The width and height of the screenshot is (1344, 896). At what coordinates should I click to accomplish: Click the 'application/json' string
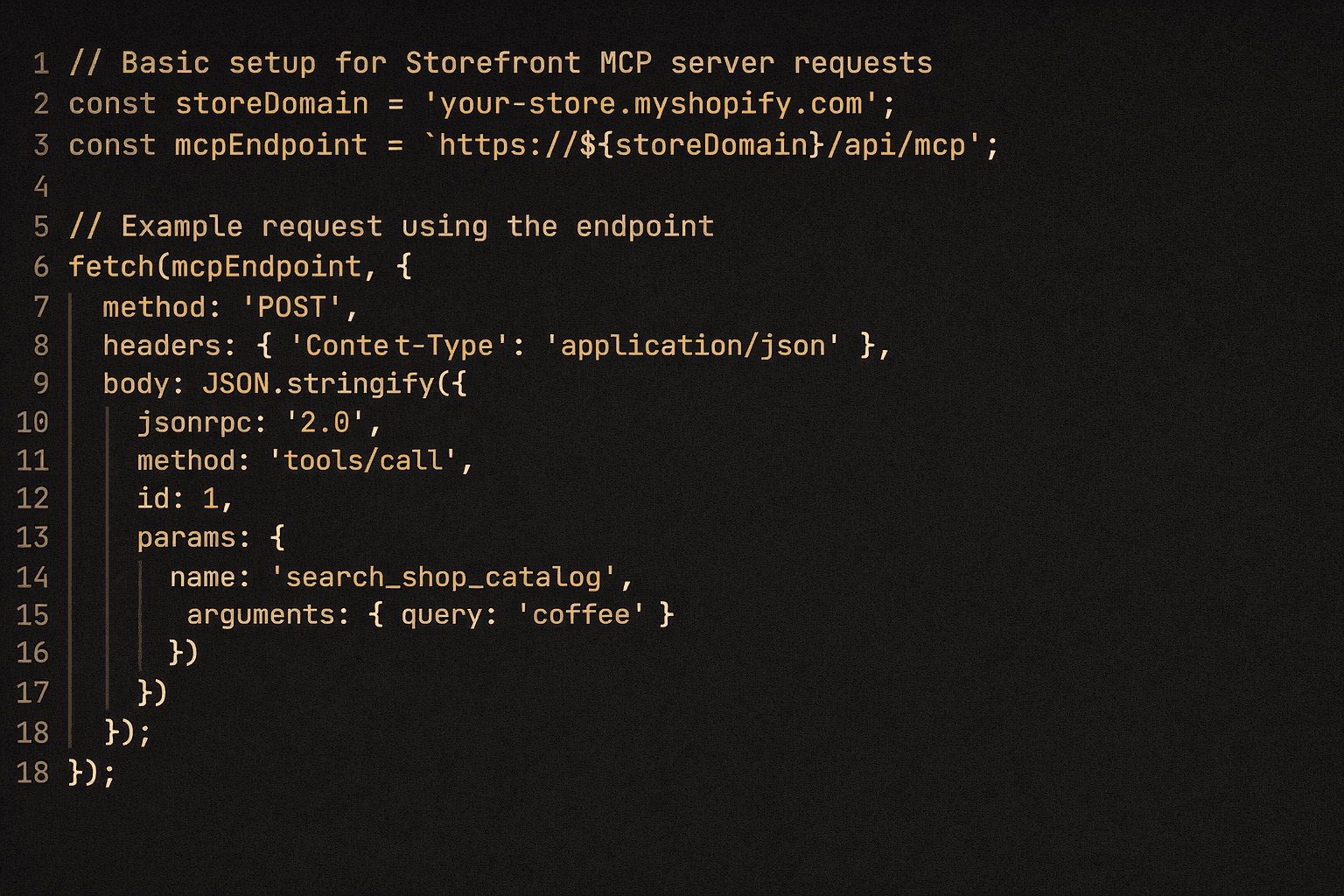point(692,346)
